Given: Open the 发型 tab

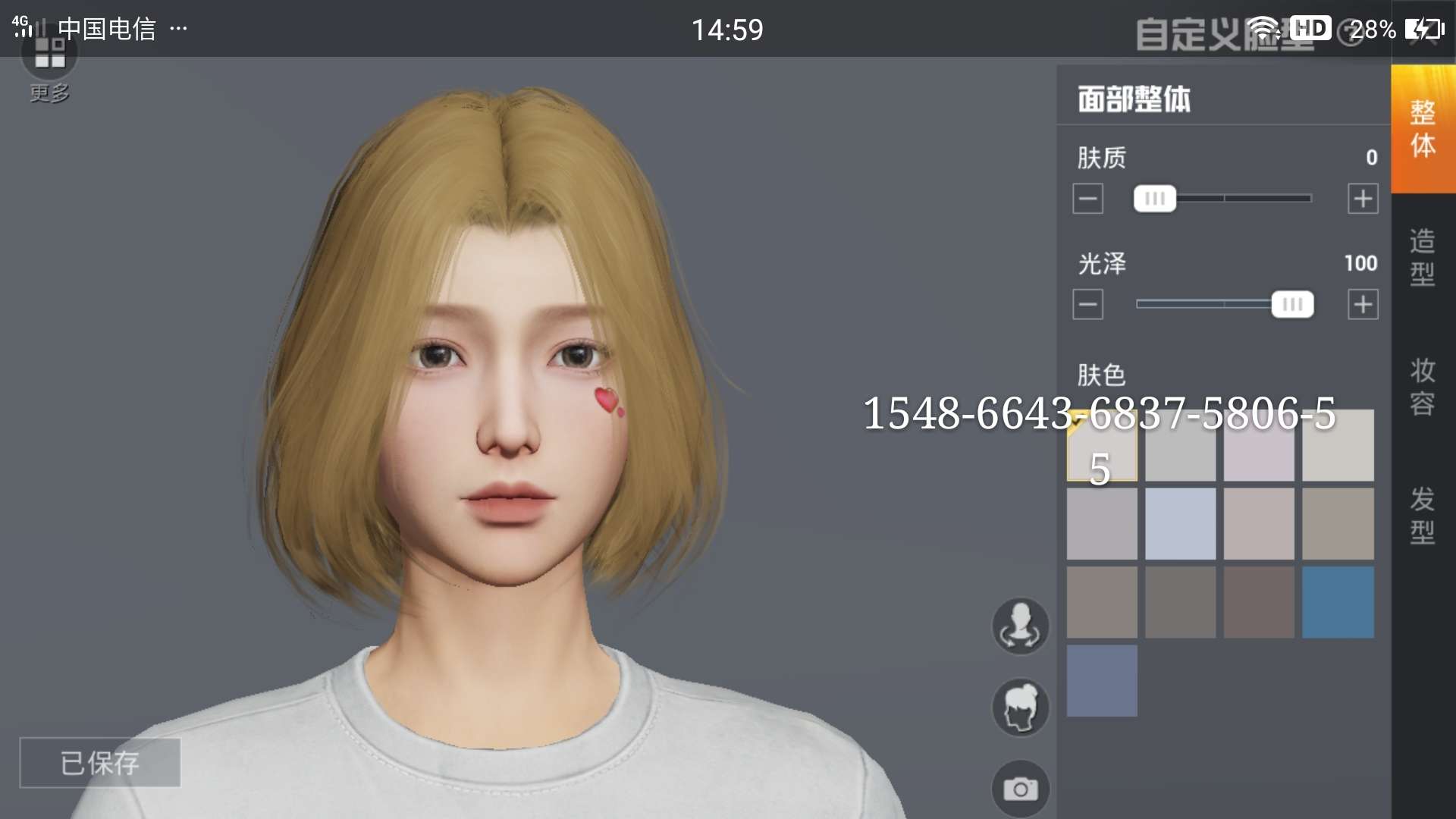Looking at the screenshot, I should click(1423, 516).
